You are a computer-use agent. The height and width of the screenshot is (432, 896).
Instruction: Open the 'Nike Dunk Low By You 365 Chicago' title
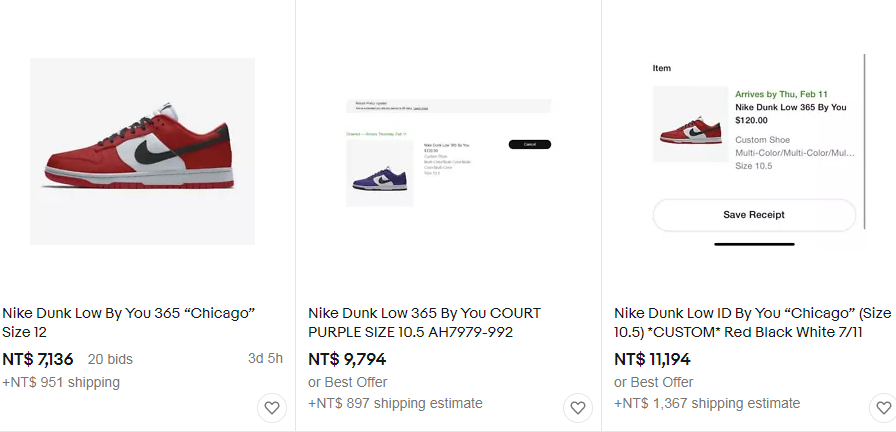[129, 322]
